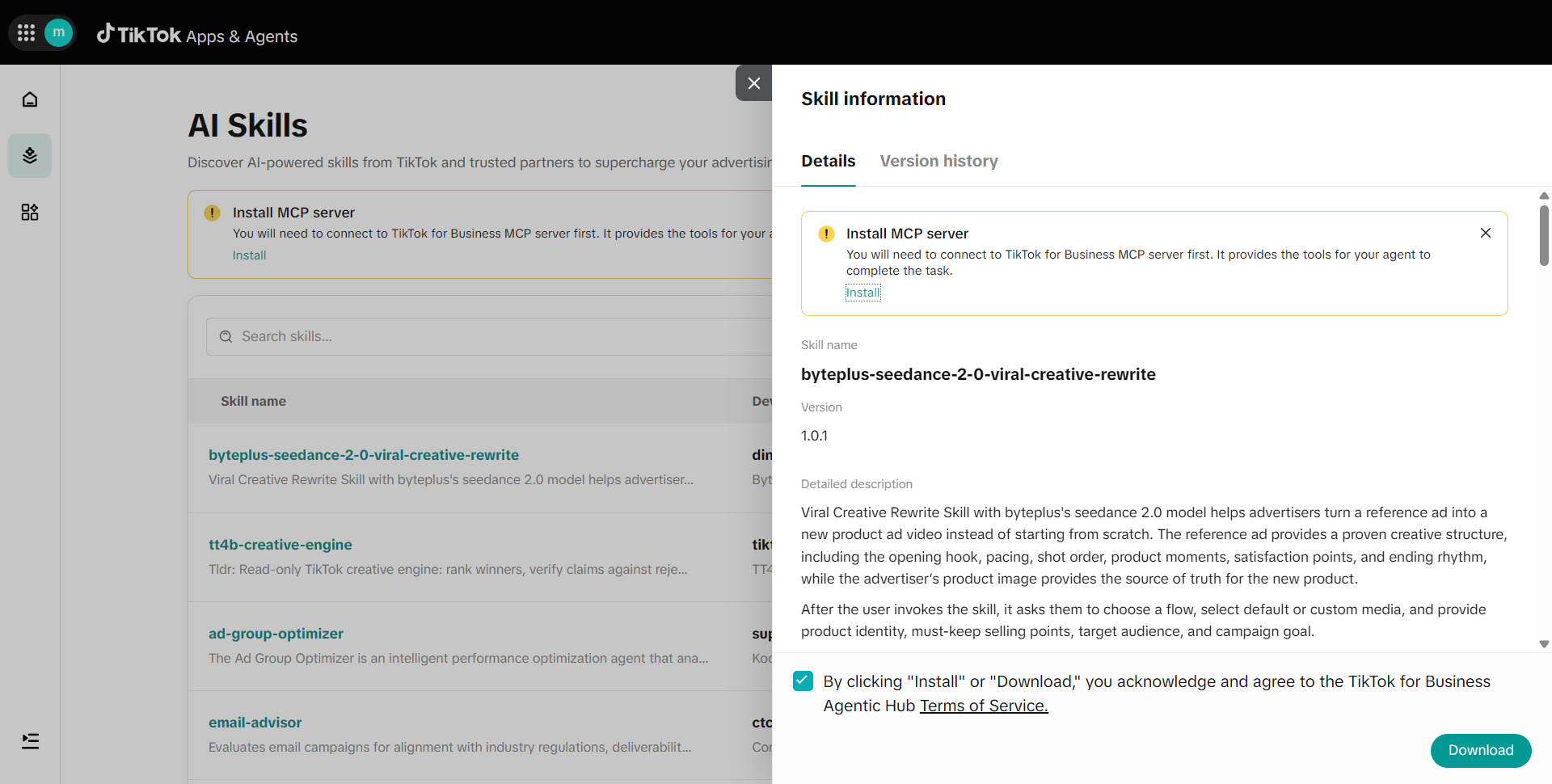Image resolution: width=1552 pixels, height=784 pixels.
Task: Click the 'The Ad Group Optimizer is an intelligent' description
Action: pos(458,658)
